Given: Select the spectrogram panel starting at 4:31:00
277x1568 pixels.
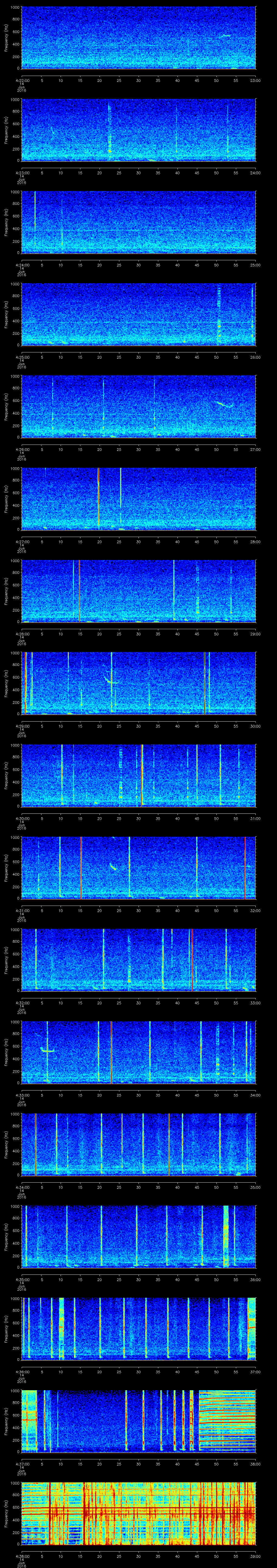Looking at the screenshot, I should click(x=139, y=868).
